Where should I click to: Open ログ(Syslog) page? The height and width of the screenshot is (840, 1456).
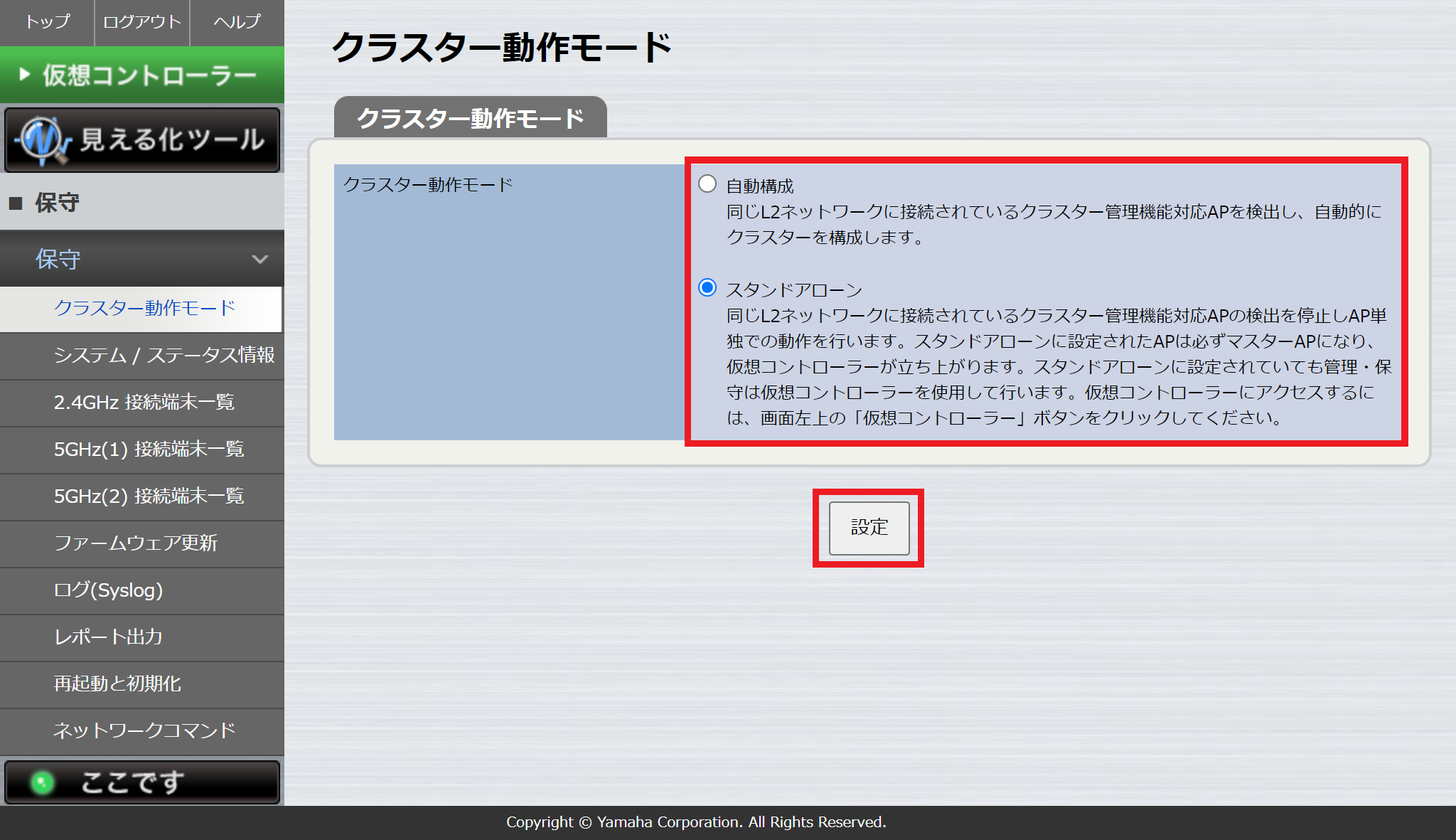pos(108,590)
